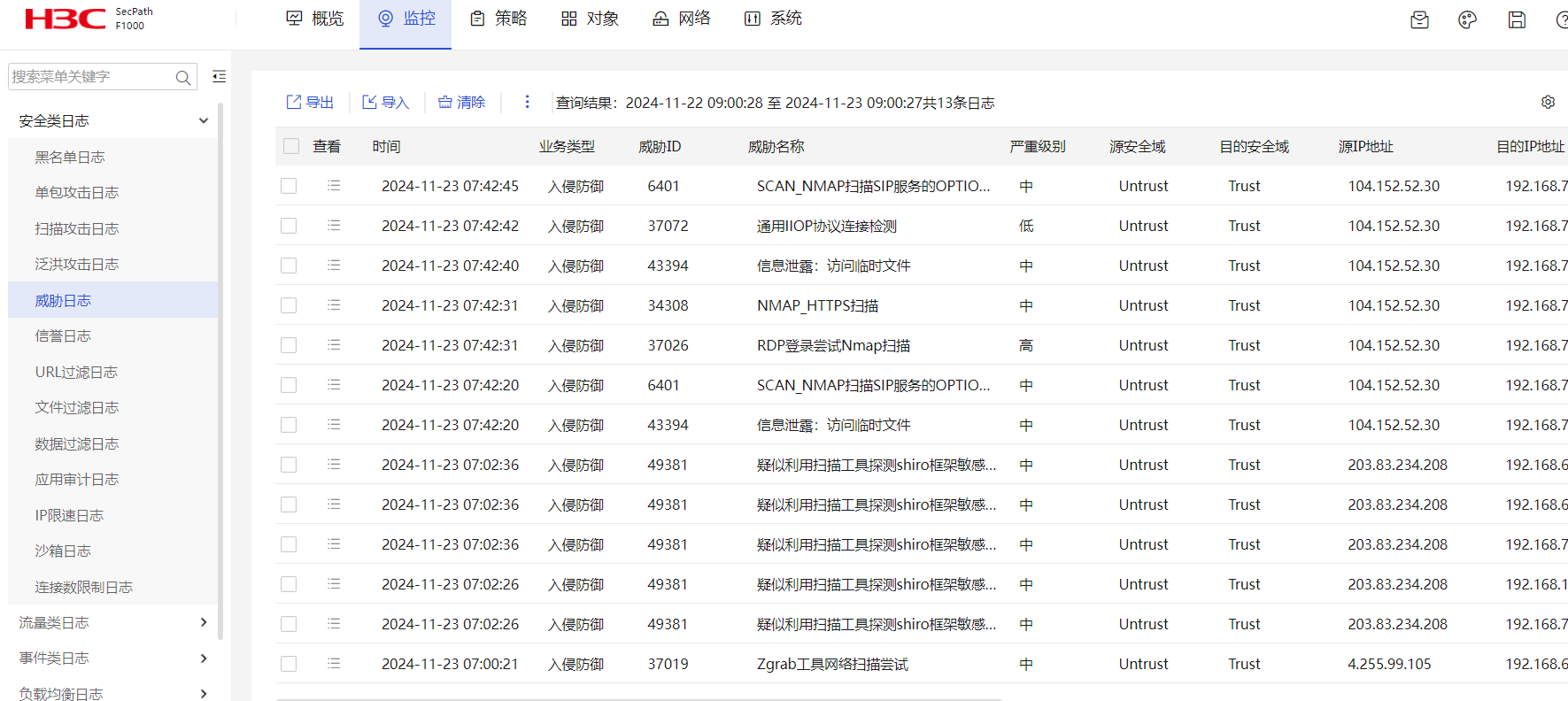Screen dimensions: 1568x701
Task: View details of the 07:42:42 log
Action: (333, 226)
